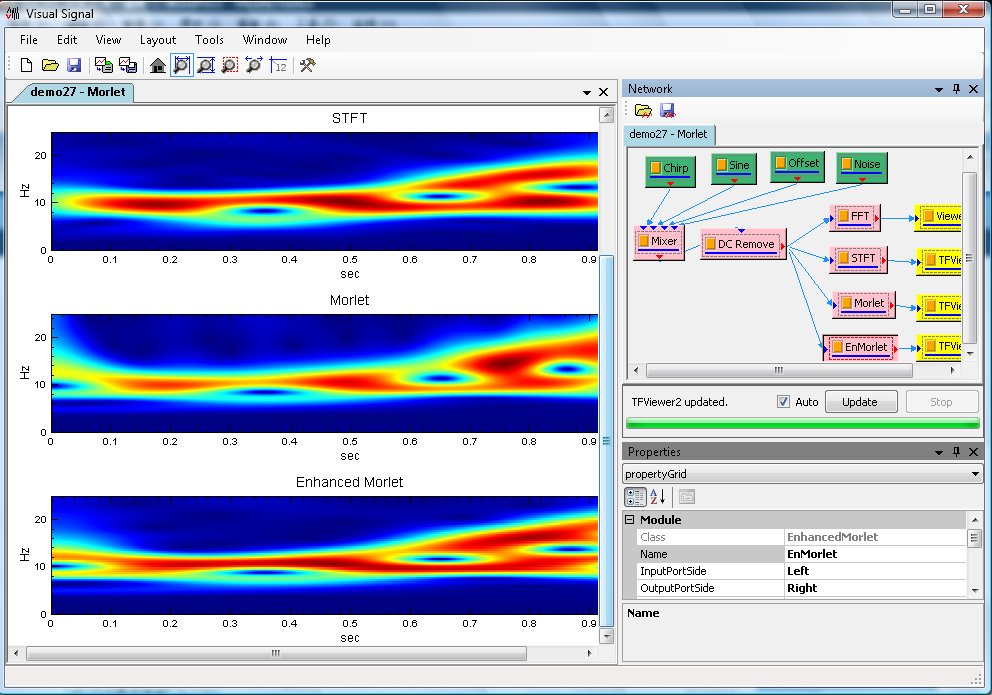Toggle the Auto update checkbox

coord(783,402)
